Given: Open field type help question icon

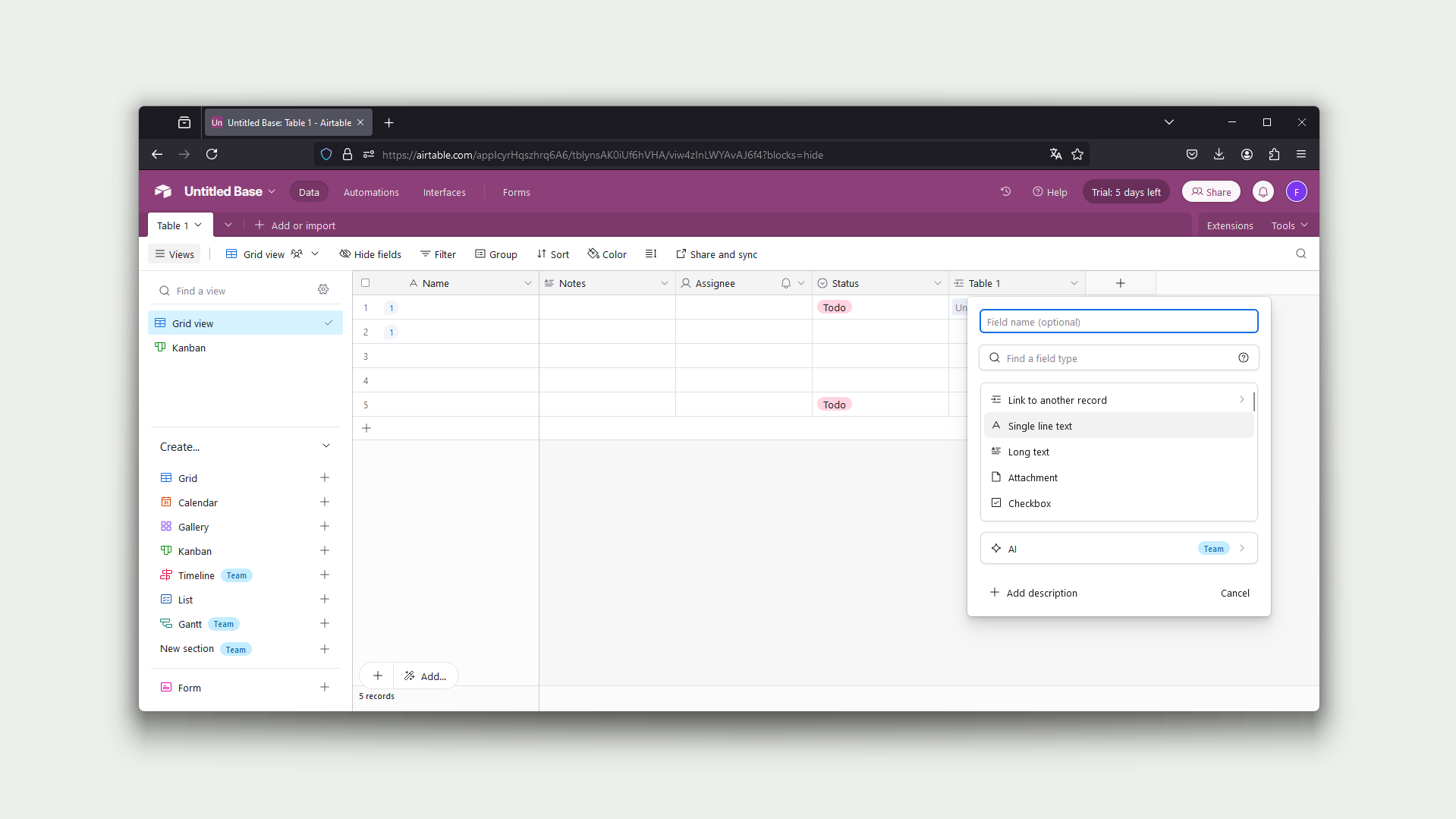Looking at the screenshot, I should click(x=1244, y=358).
